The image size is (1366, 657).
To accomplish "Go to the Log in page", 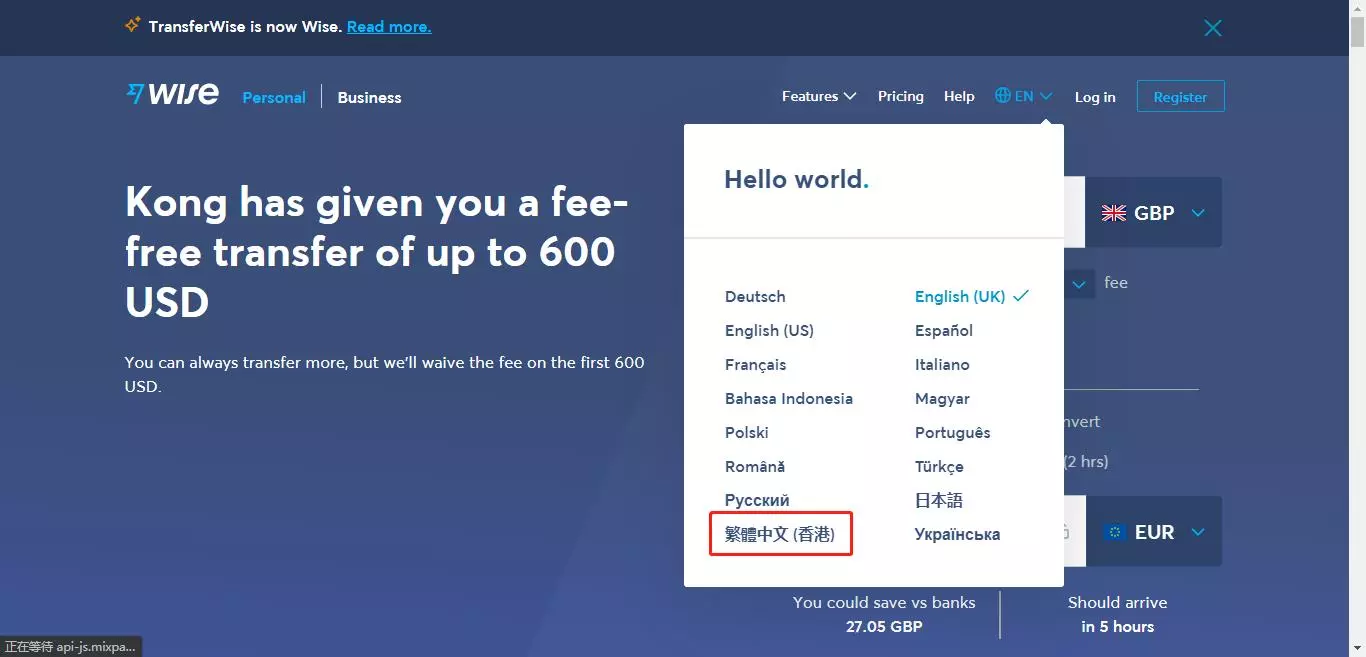I will pyautogui.click(x=1095, y=97).
